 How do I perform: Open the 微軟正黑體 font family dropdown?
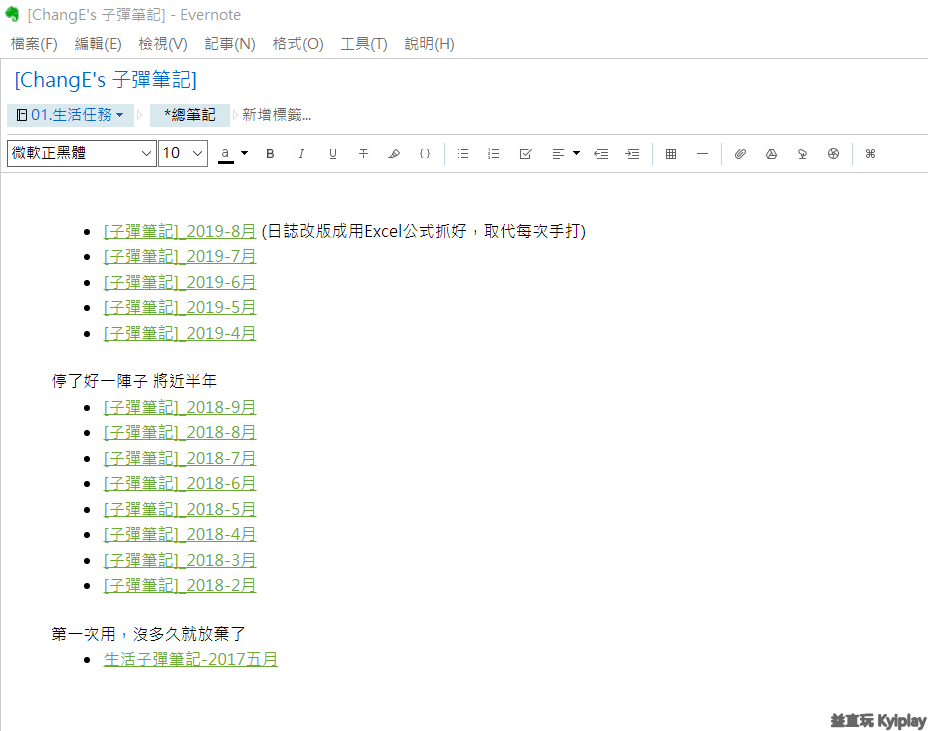(x=82, y=153)
